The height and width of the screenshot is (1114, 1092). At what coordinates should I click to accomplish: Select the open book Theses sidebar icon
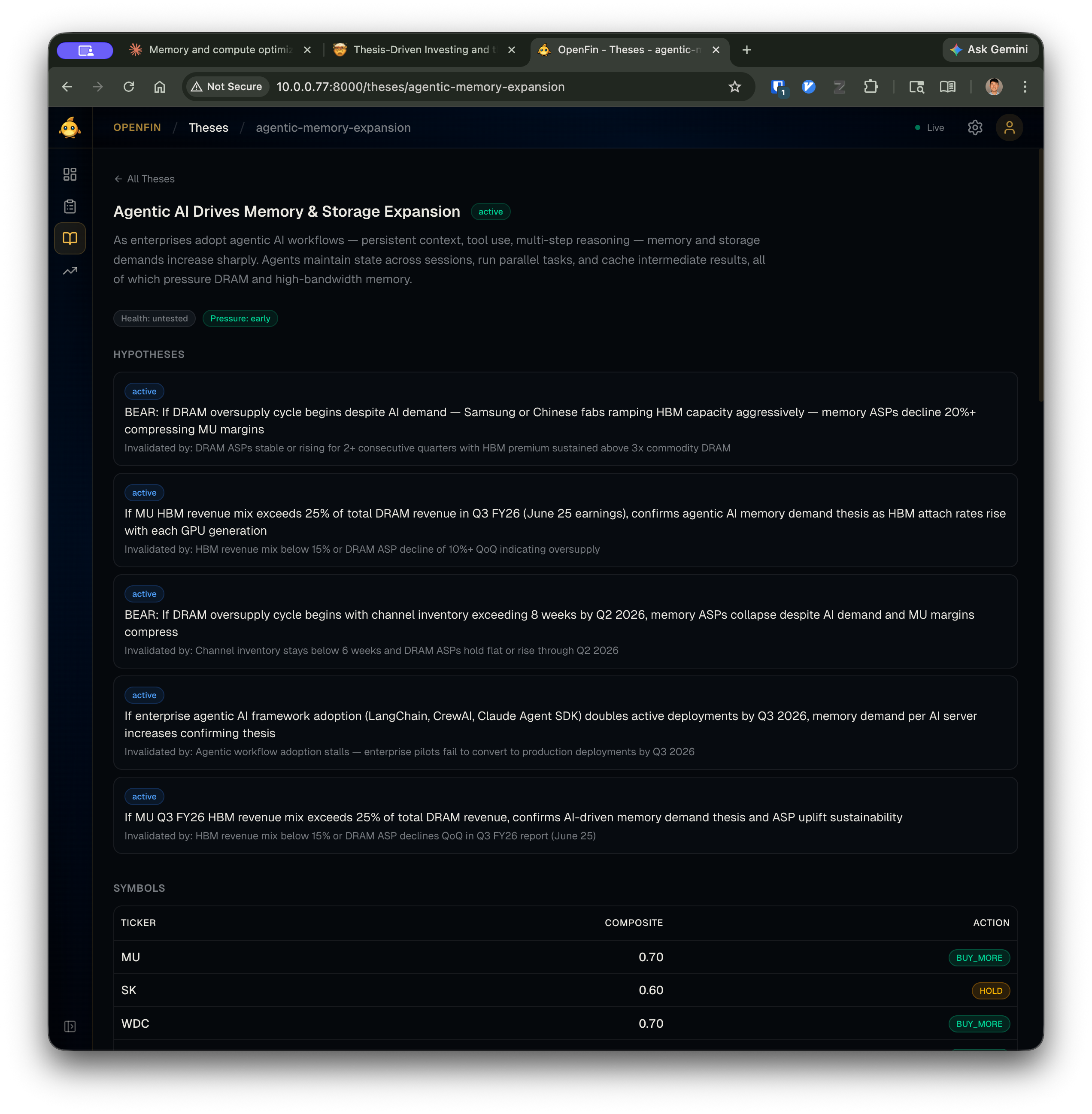(x=70, y=239)
